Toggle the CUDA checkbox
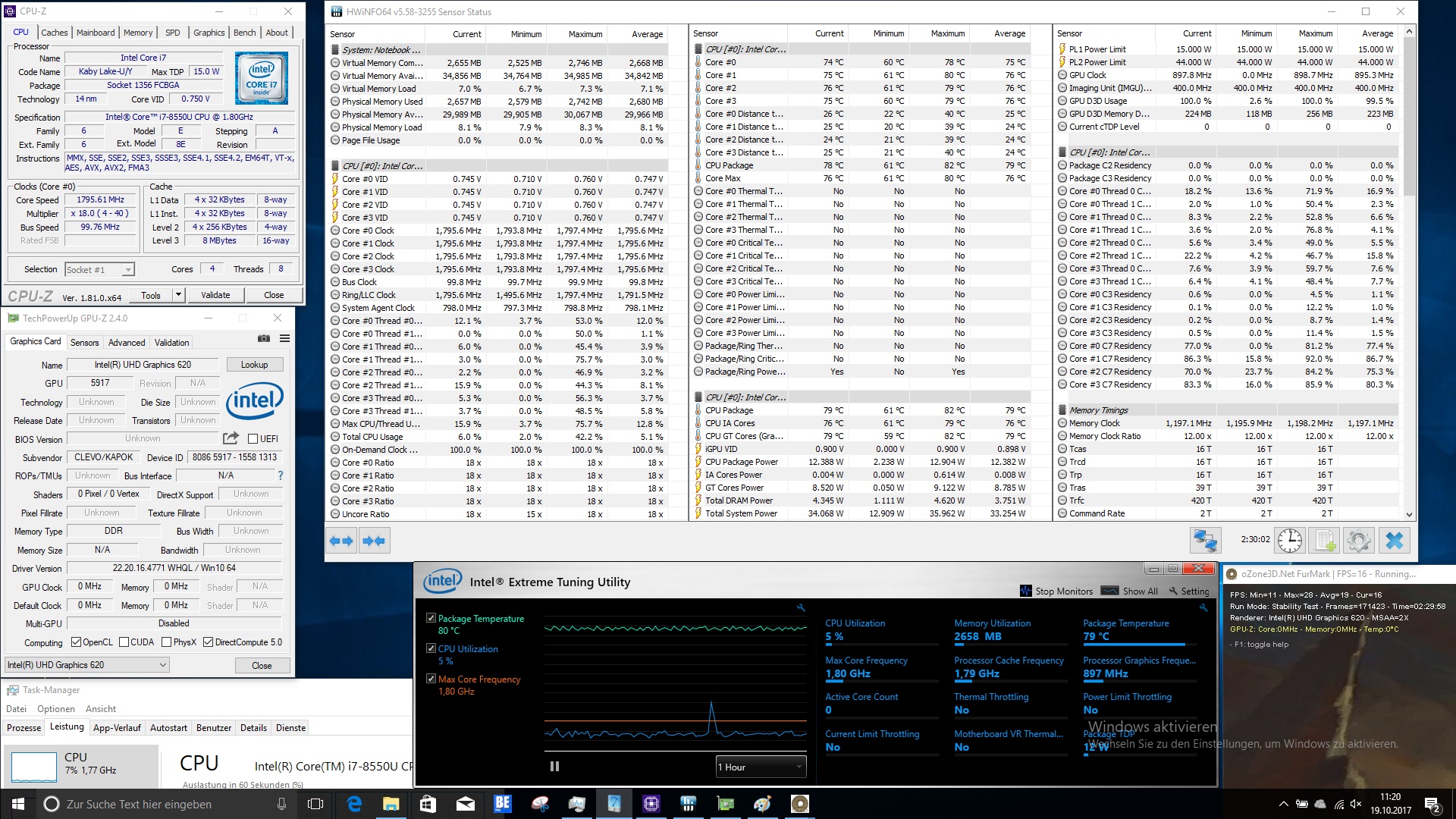Viewport: 1456px width, 819px height. 124,642
